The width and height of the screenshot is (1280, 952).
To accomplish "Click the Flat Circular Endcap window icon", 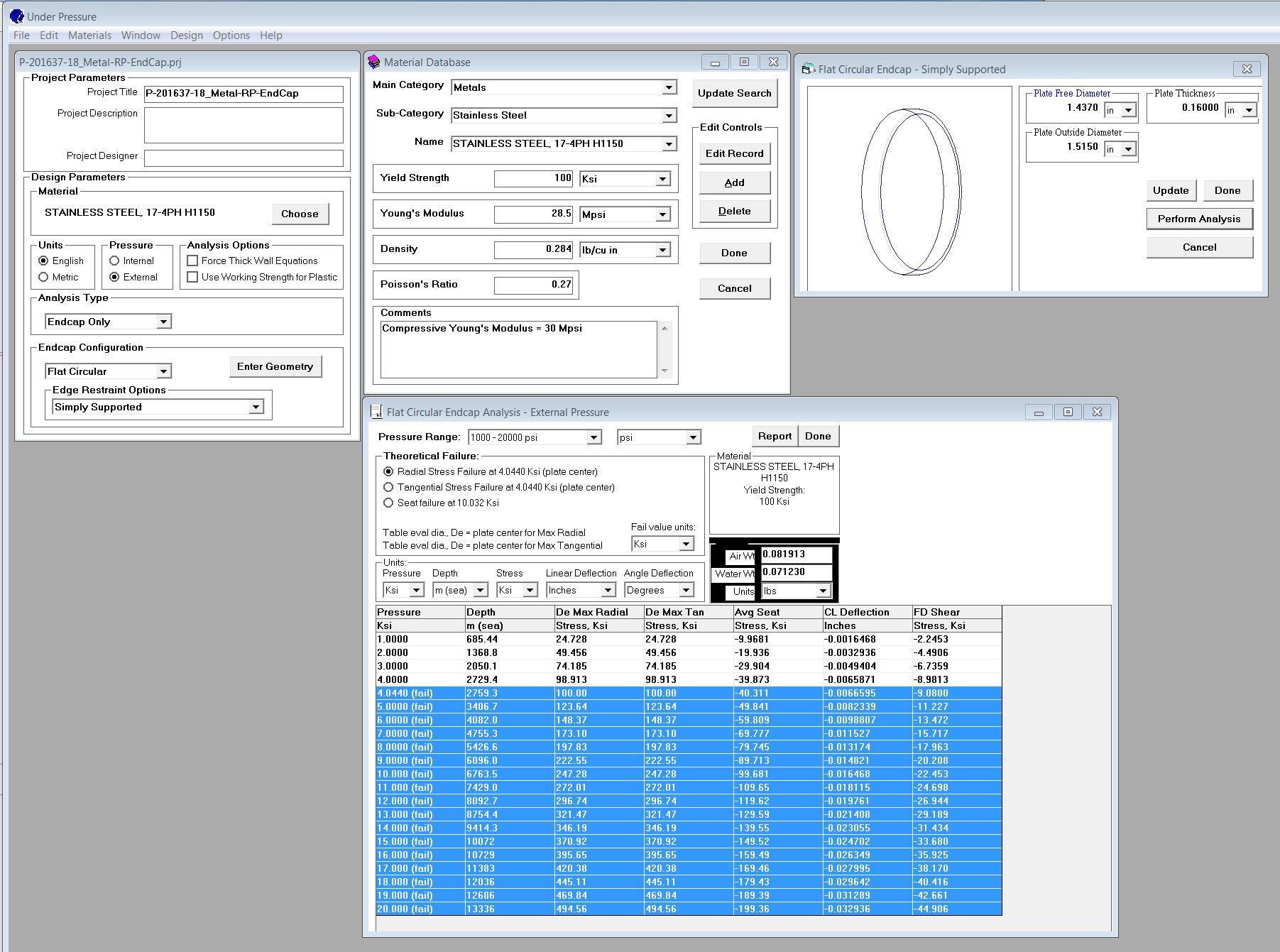I will click(808, 69).
